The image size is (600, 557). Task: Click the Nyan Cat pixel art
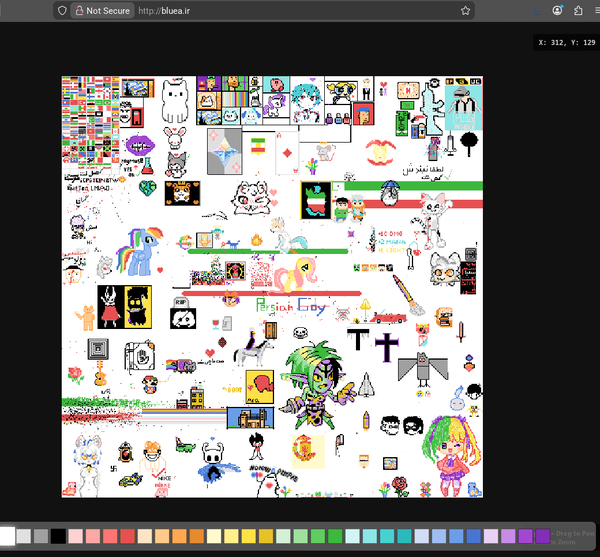(x=181, y=365)
